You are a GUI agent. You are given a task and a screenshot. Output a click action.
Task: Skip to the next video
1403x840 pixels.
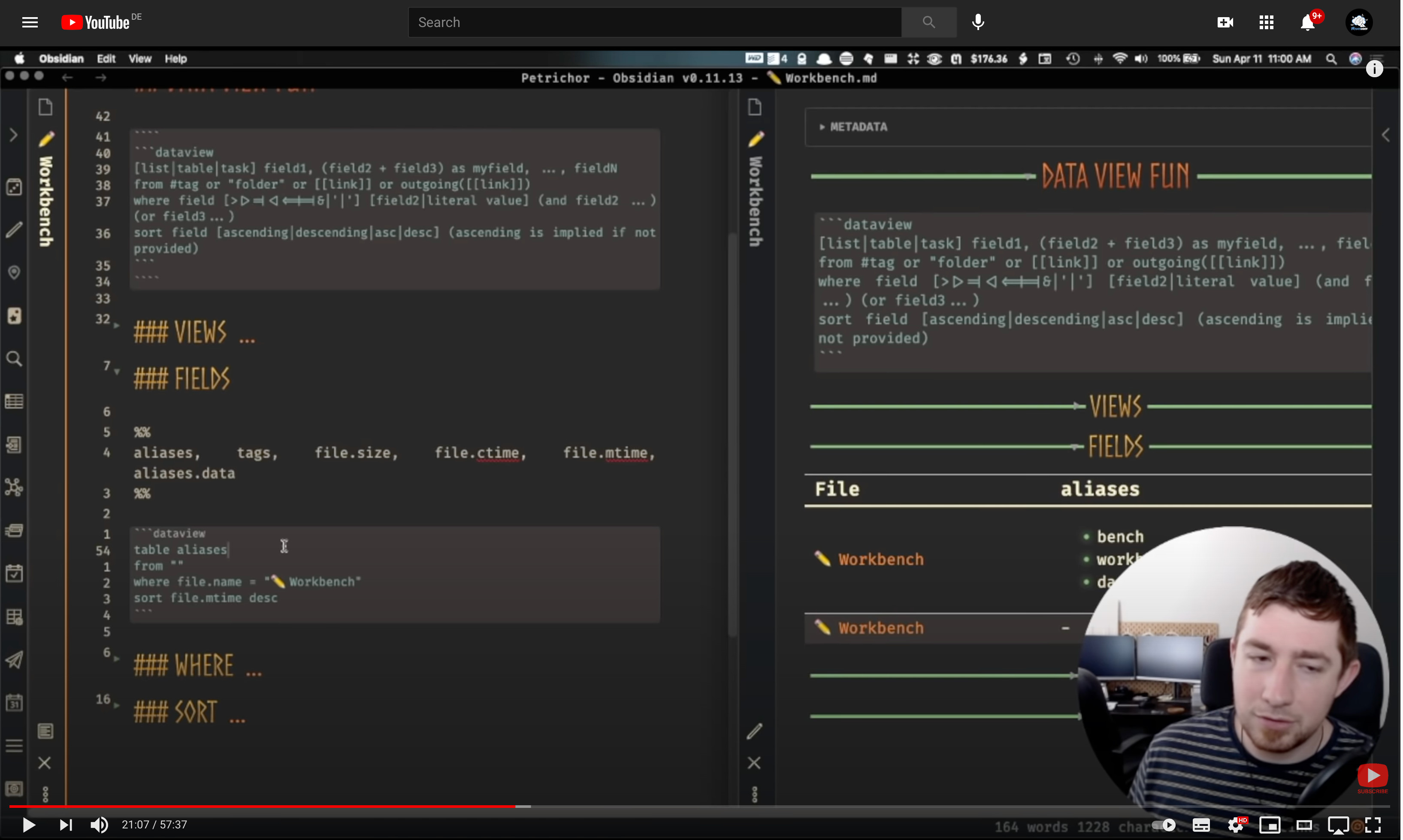pyautogui.click(x=66, y=825)
